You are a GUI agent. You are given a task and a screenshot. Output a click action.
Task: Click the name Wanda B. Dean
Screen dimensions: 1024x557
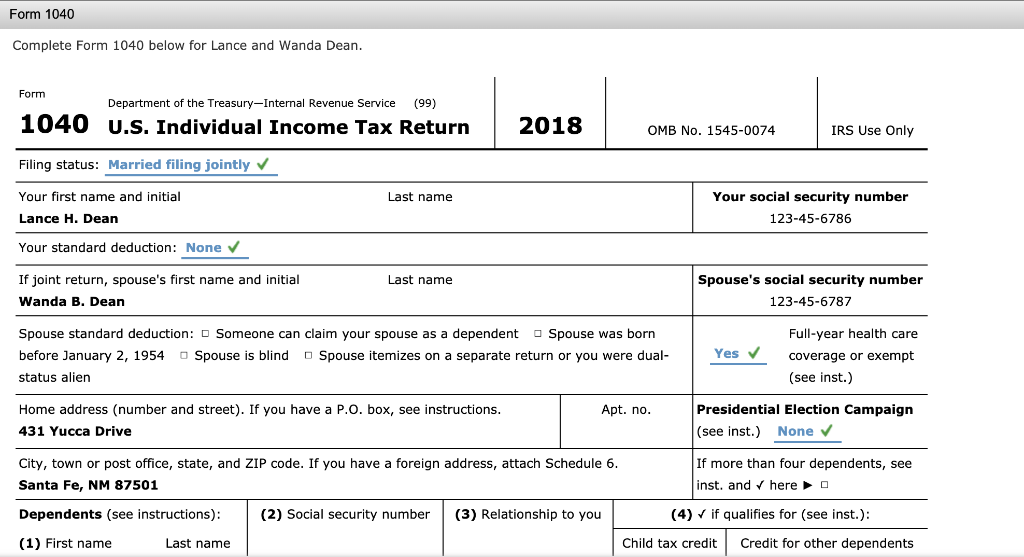[72, 302]
